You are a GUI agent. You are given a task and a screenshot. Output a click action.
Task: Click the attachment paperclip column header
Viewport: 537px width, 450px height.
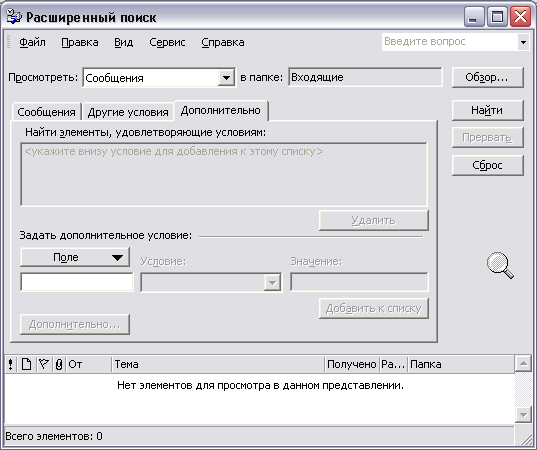(59, 364)
